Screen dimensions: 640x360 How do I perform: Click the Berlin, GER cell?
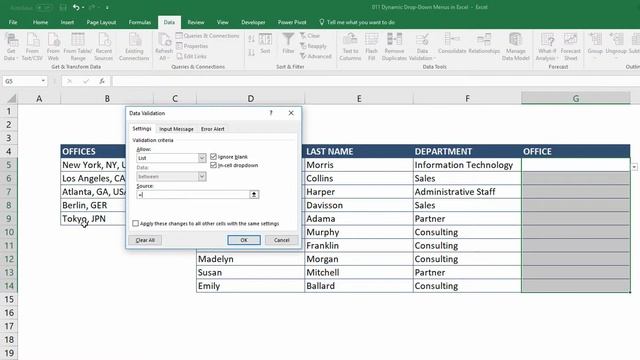click(x=93, y=205)
